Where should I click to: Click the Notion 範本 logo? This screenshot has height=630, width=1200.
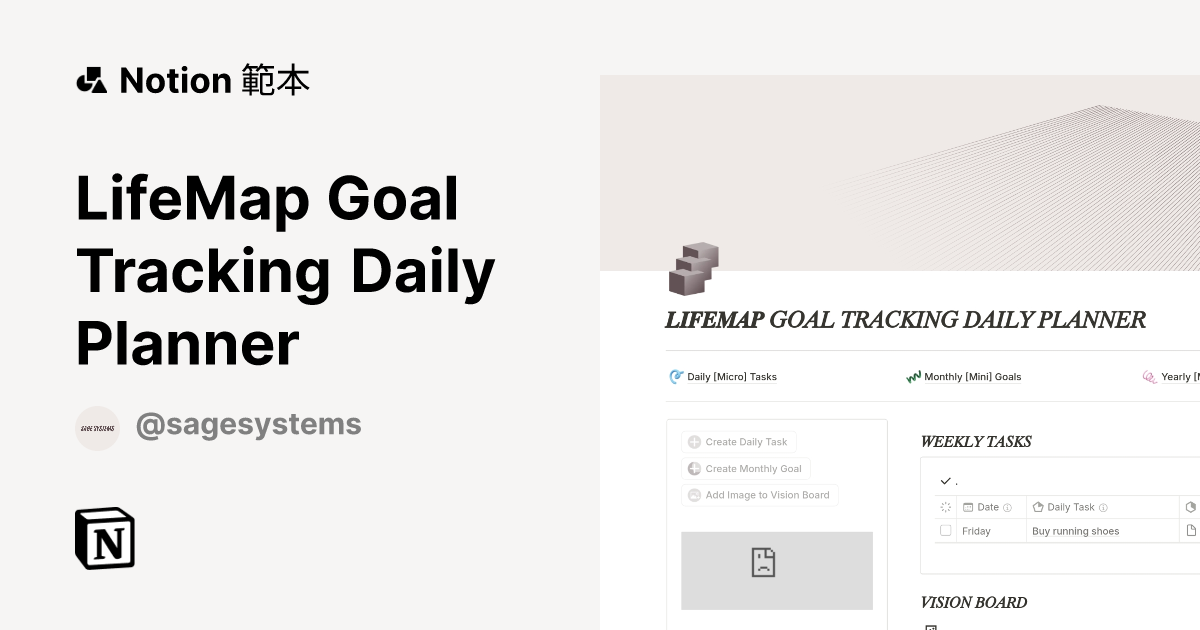click(193, 80)
